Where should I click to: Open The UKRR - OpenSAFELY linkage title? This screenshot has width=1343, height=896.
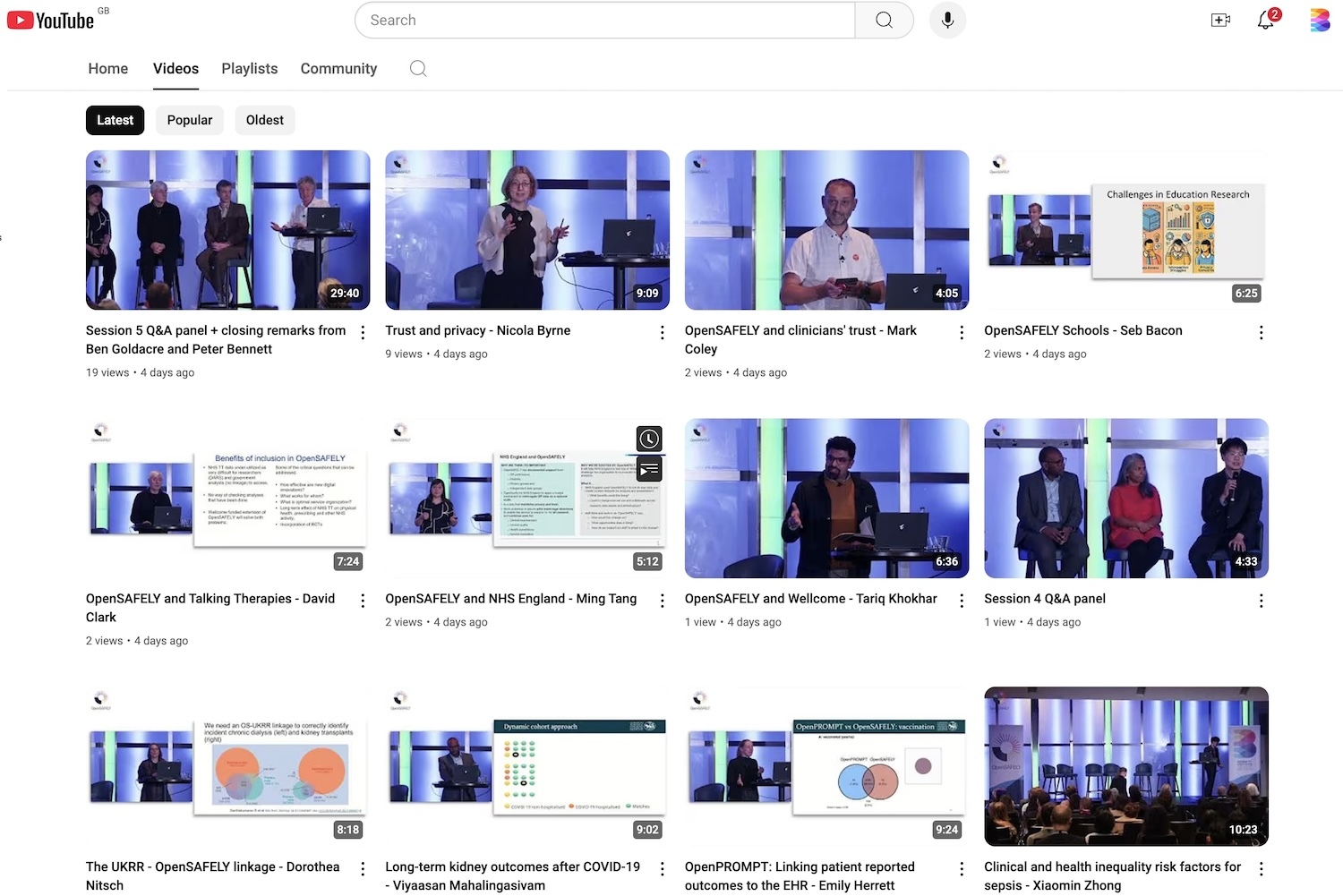point(213,876)
